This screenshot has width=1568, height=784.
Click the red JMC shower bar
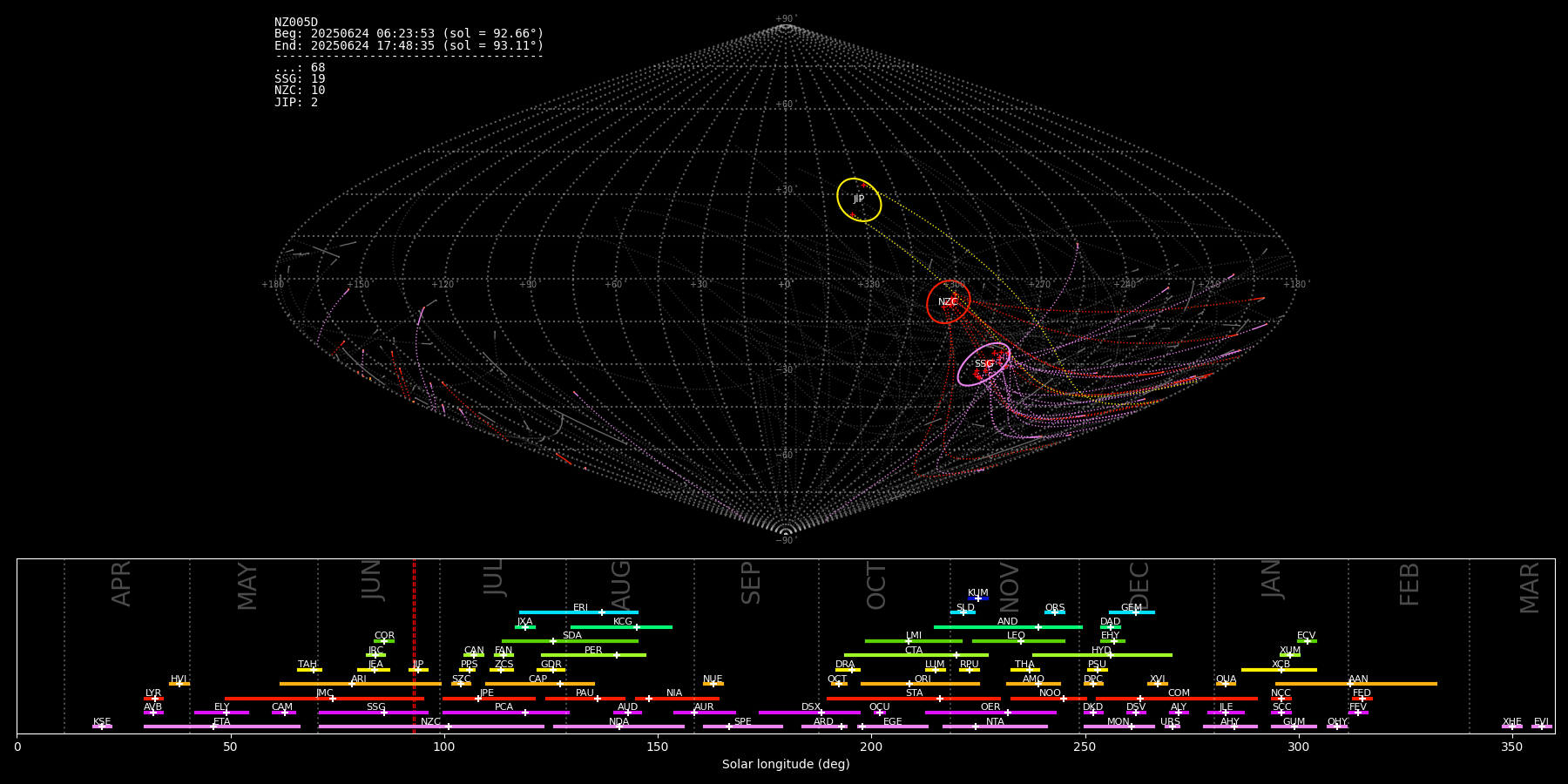click(x=324, y=699)
